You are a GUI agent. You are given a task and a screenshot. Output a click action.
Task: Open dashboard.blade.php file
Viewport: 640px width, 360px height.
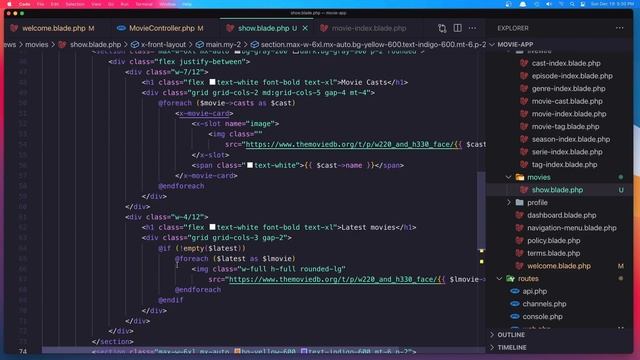tap(561, 215)
